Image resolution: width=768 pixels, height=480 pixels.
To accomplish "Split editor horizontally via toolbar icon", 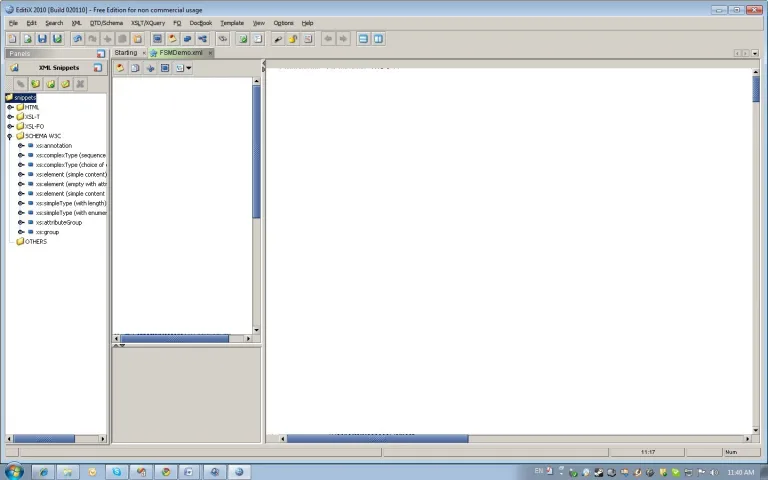I will pyautogui.click(x=363, y=39).
